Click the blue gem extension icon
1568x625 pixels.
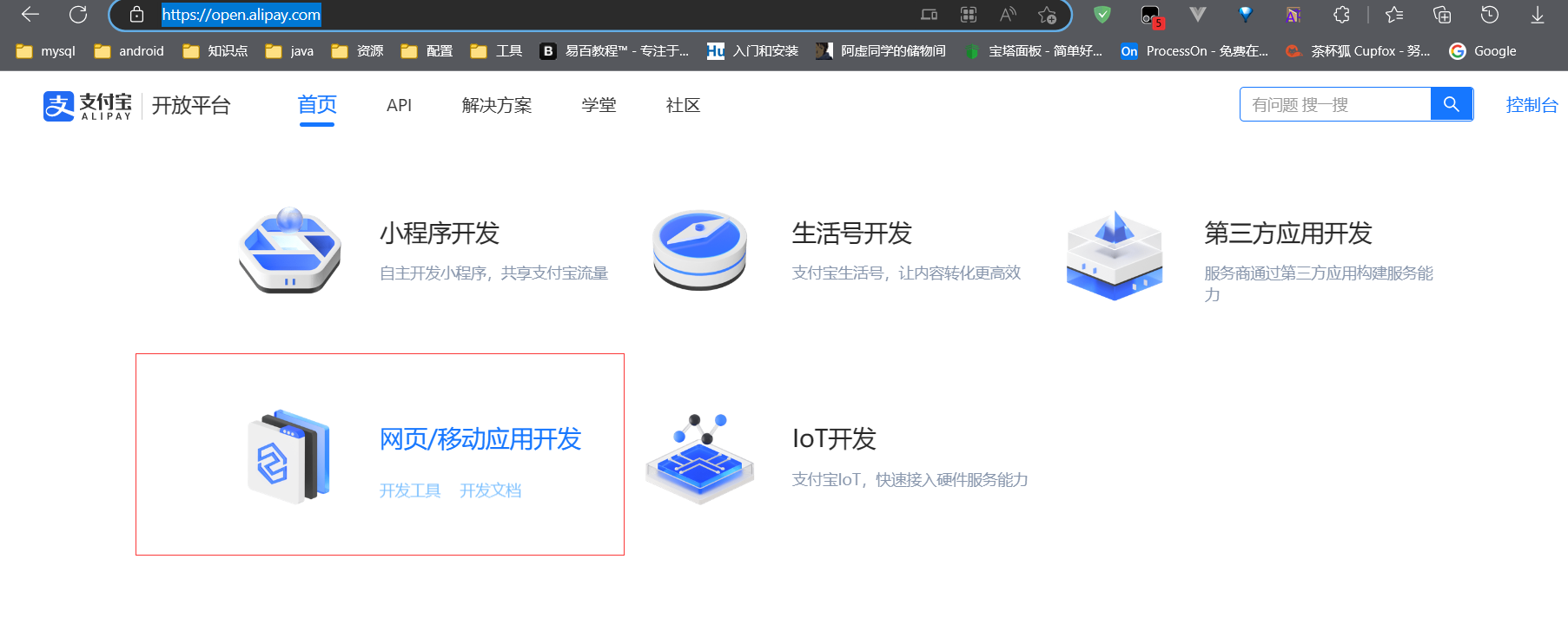coord(1246,15)
